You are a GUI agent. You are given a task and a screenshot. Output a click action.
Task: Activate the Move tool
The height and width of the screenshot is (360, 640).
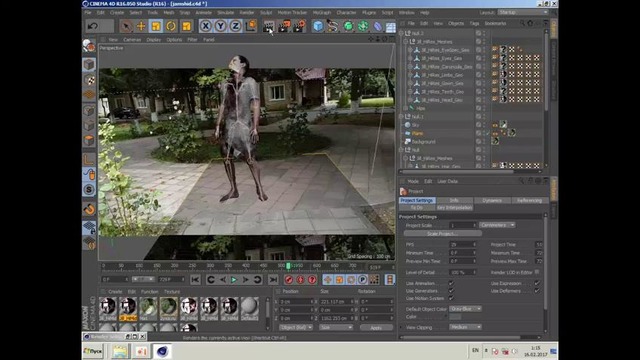[x=141, y=26]
